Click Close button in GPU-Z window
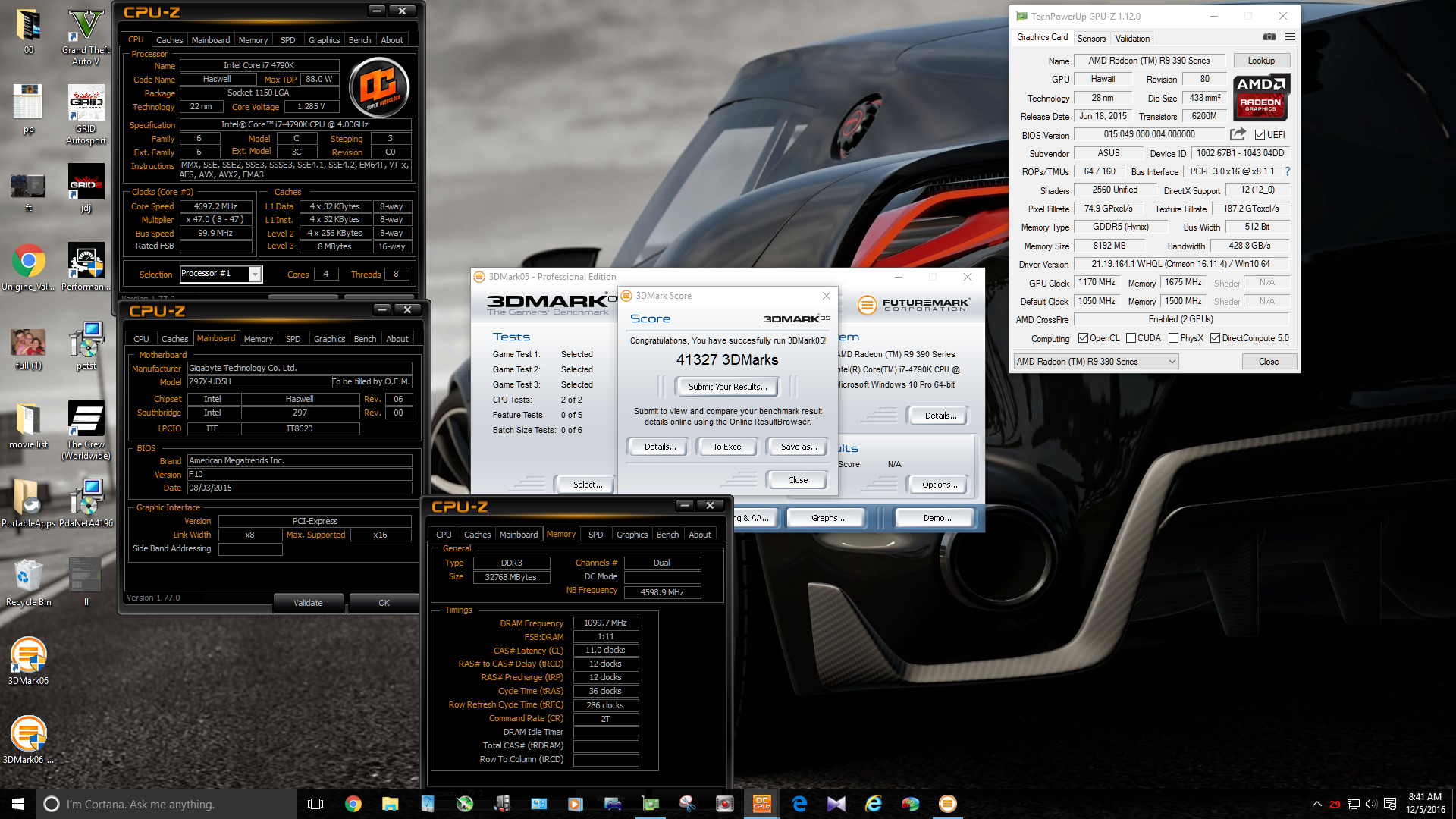 [x=1269, y=362]
